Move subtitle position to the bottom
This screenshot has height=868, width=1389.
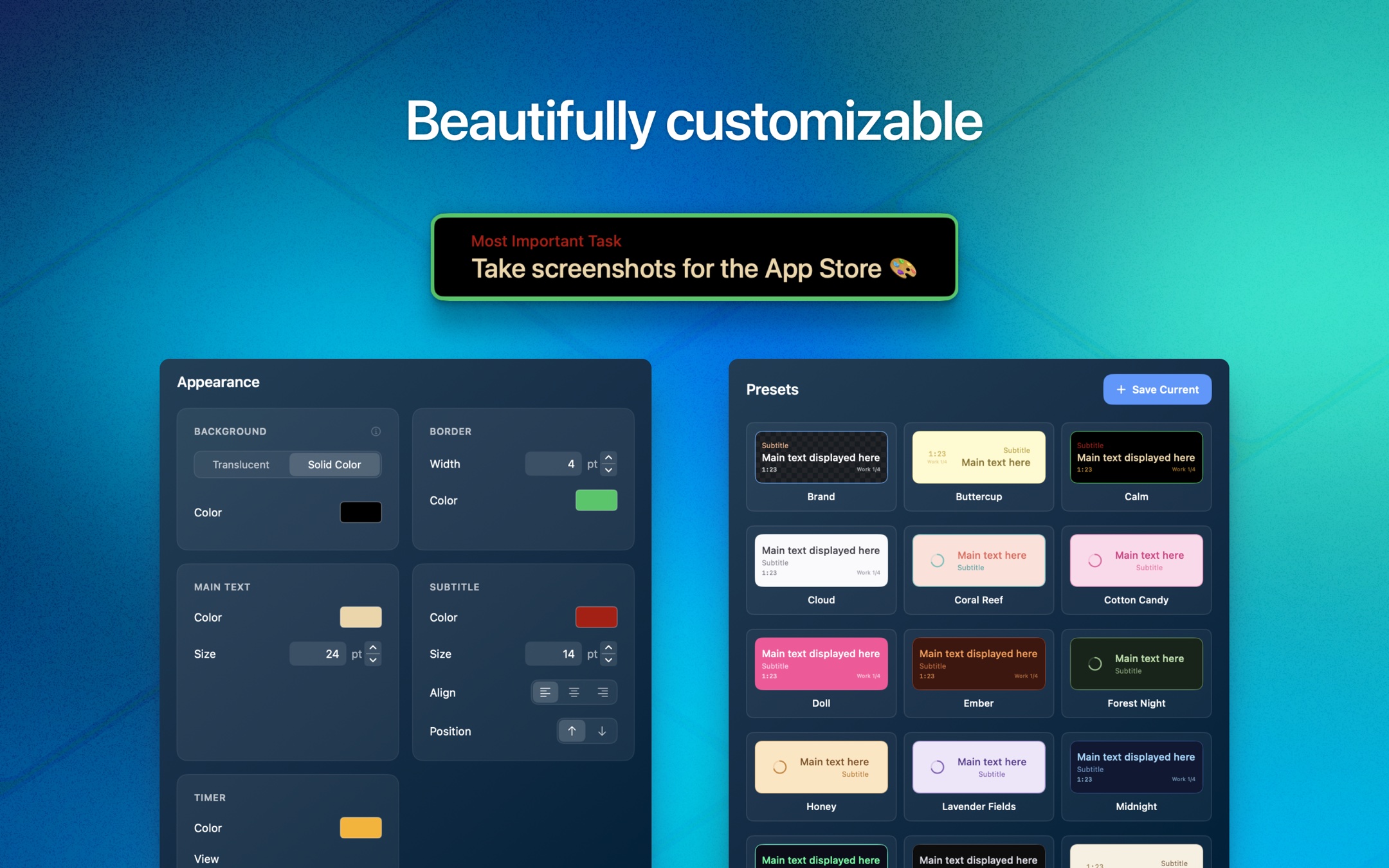click(601, 731)
